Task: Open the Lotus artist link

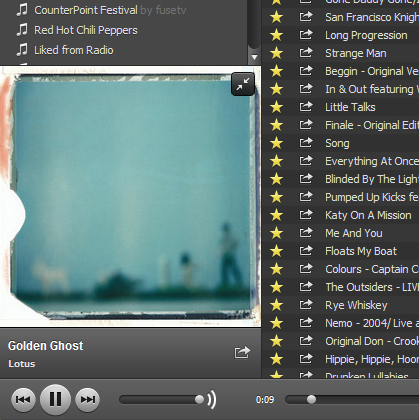Action: tap(22, 364)
